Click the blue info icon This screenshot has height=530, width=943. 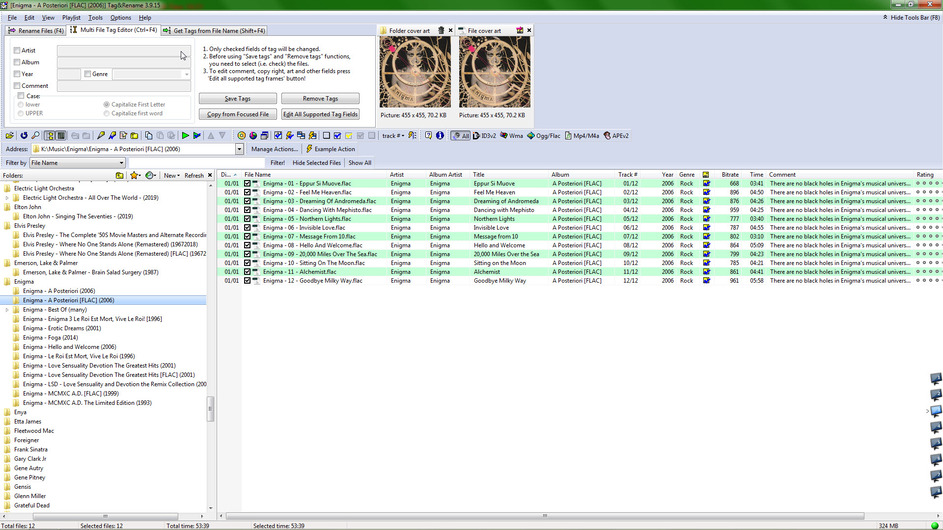pyautogui.click(x=440, y=136)
